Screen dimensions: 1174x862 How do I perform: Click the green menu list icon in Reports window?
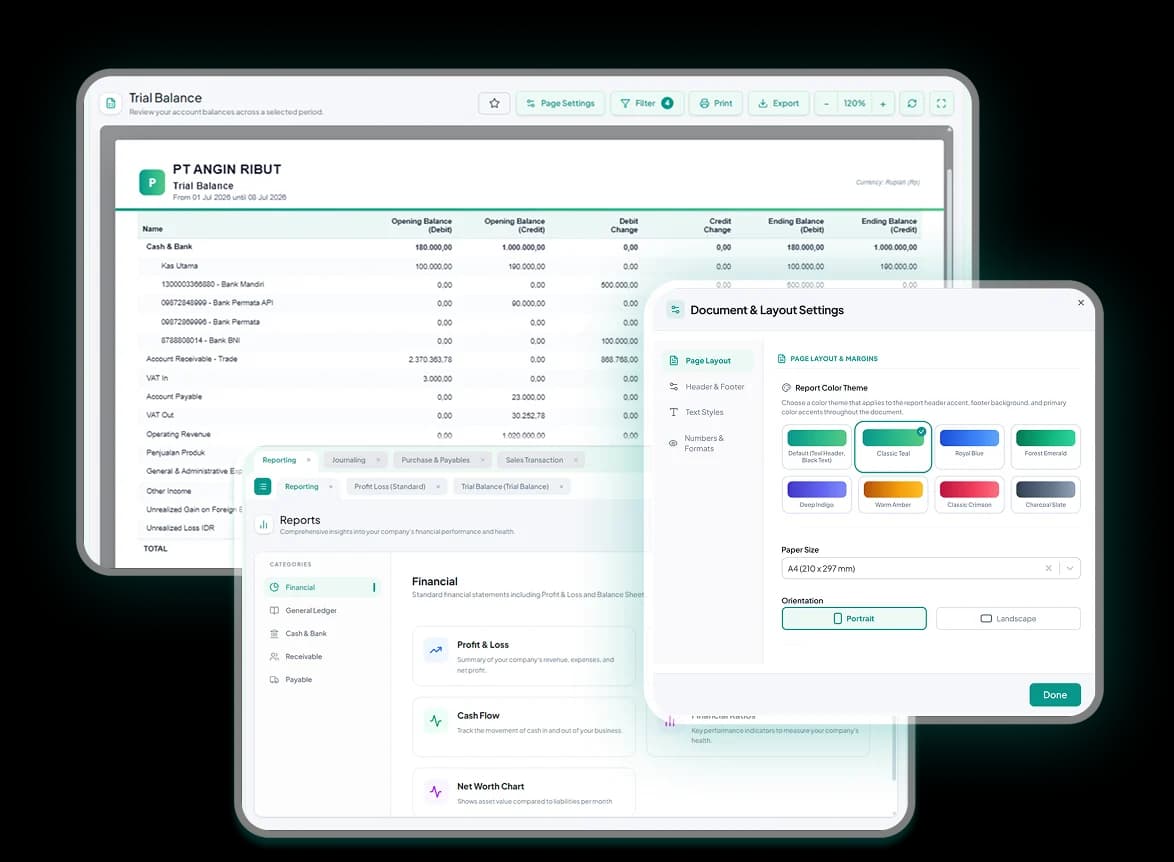(263, 487)
